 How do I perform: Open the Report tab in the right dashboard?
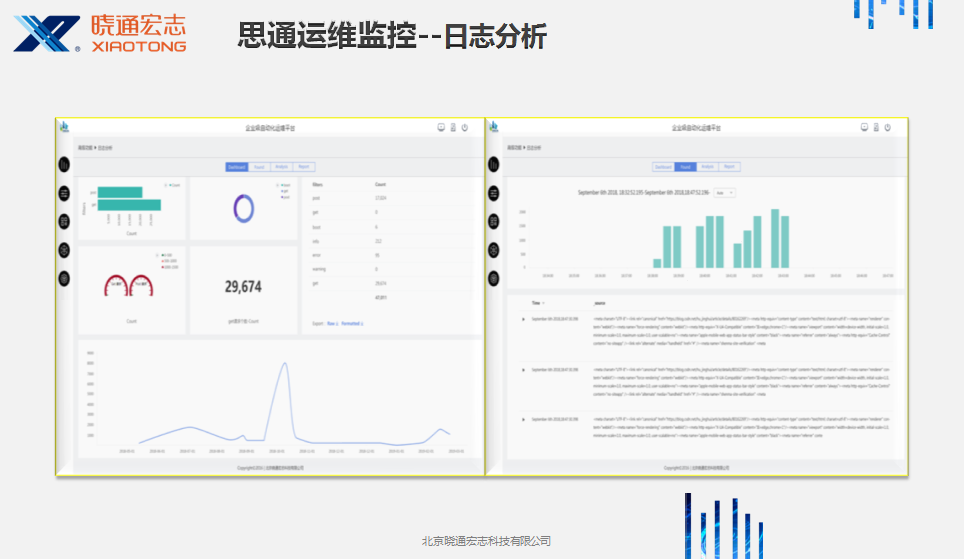click(x=729, y=167)
